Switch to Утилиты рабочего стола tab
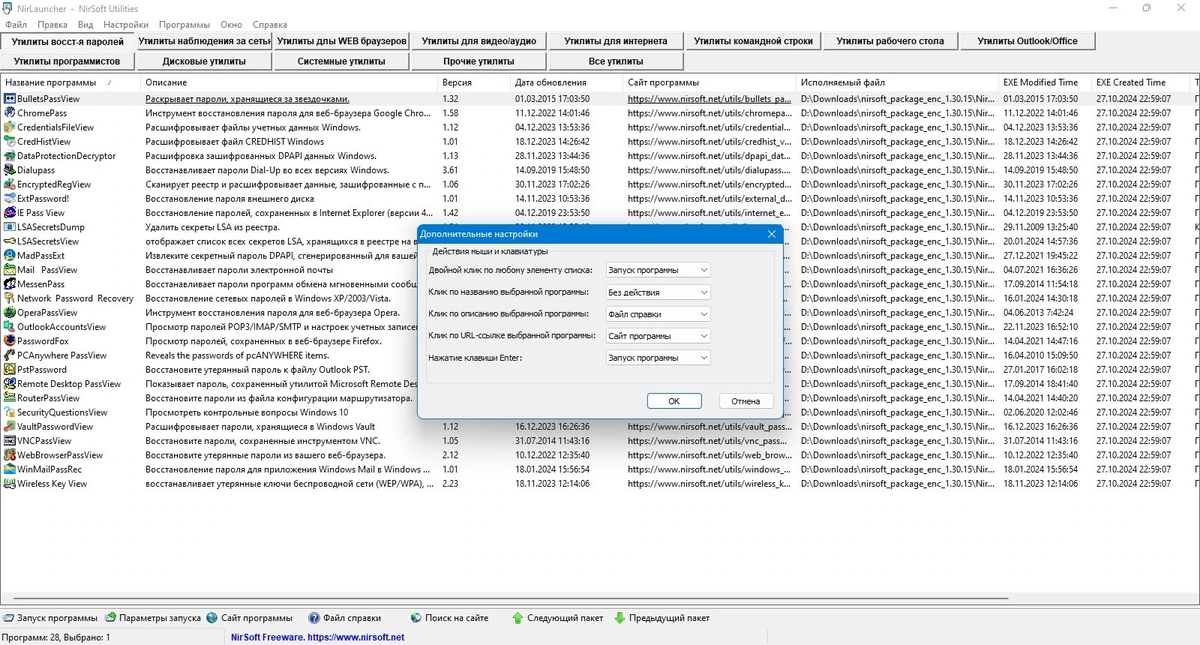 click(x=889, y=41)
